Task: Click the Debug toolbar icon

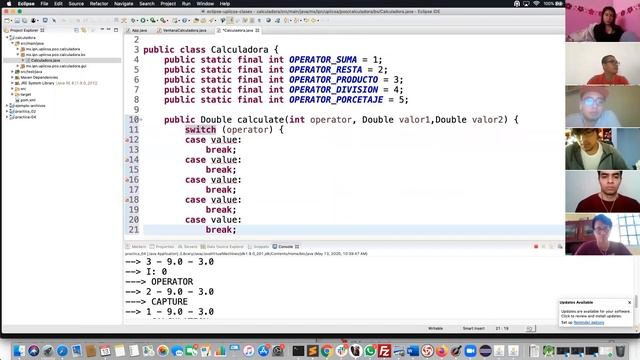Action: click(134, 20)
